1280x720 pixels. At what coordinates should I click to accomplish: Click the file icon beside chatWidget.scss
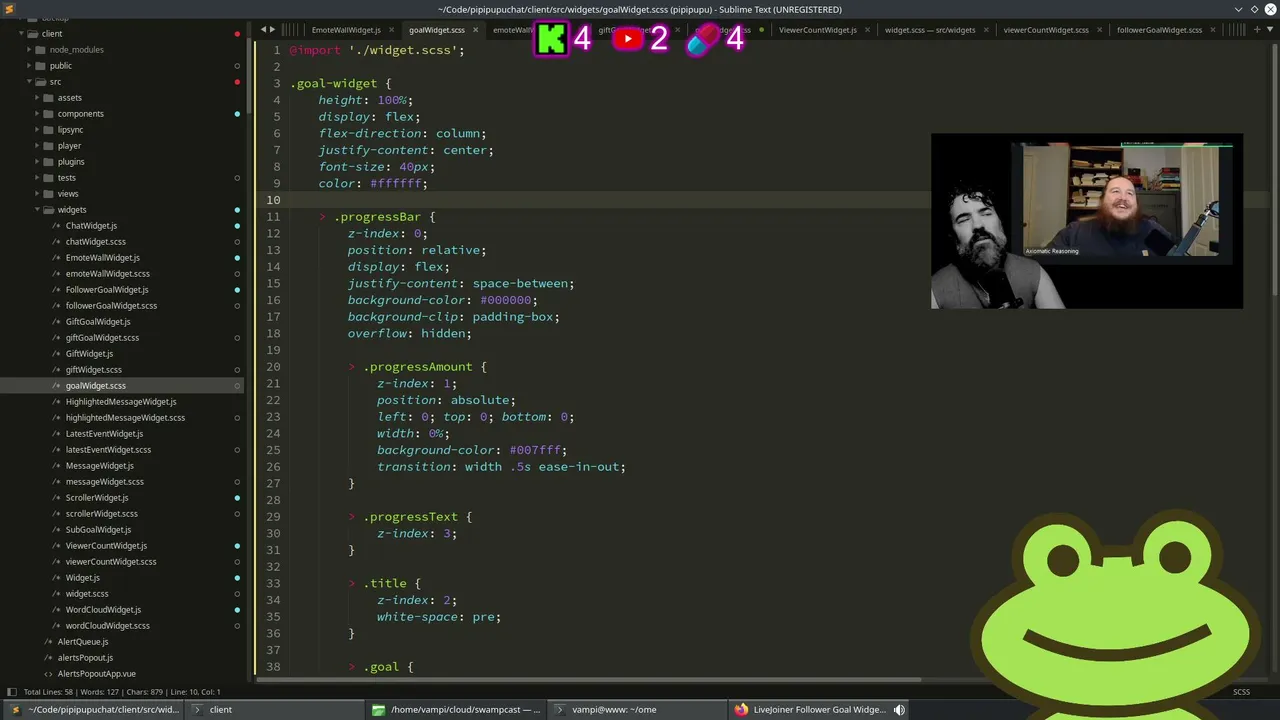point(56,242)
